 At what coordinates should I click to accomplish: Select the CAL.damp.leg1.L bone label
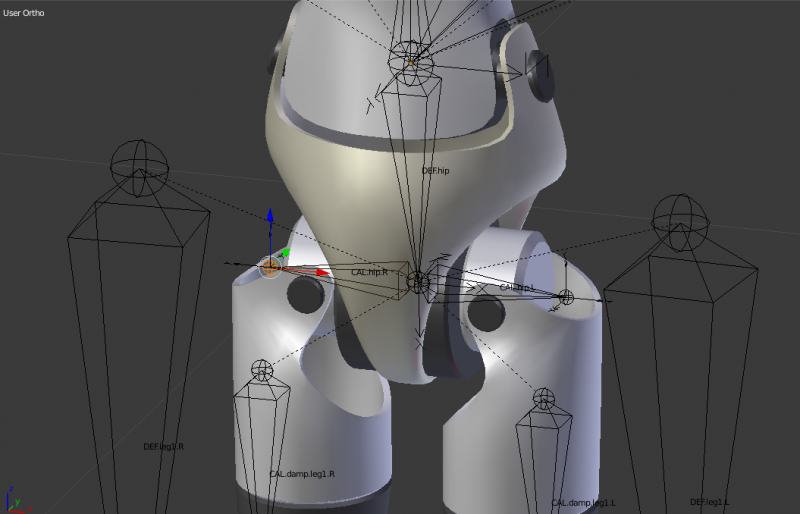584,503
